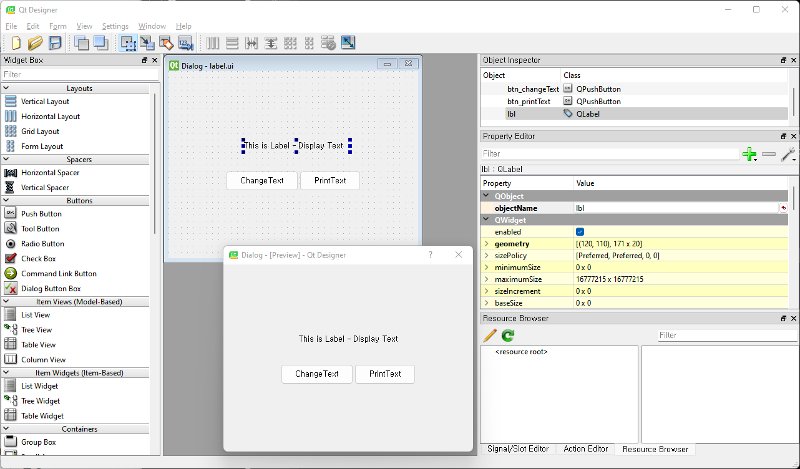Image resolution: width=800 pixels, height=469 pixels.
Task: Click the objectName value field lbl
Action: [x=676, y=208]
